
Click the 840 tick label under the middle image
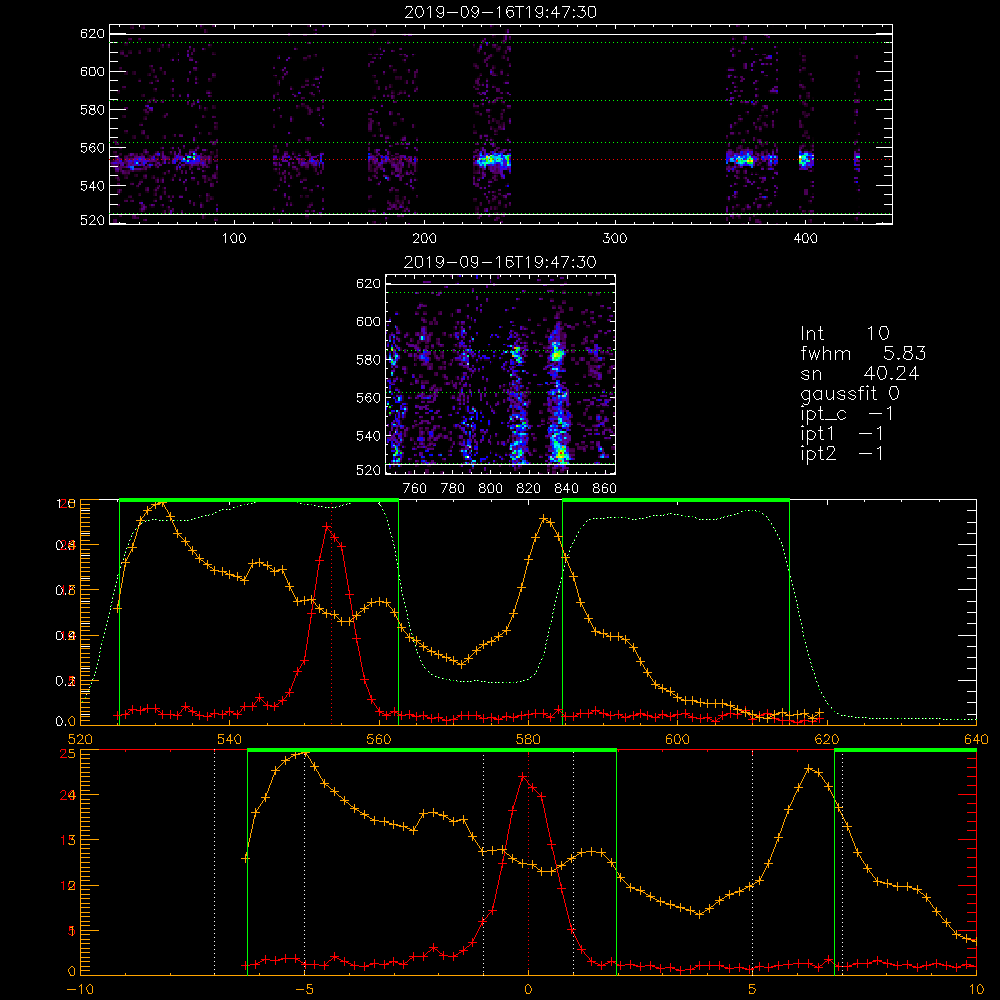566,489
